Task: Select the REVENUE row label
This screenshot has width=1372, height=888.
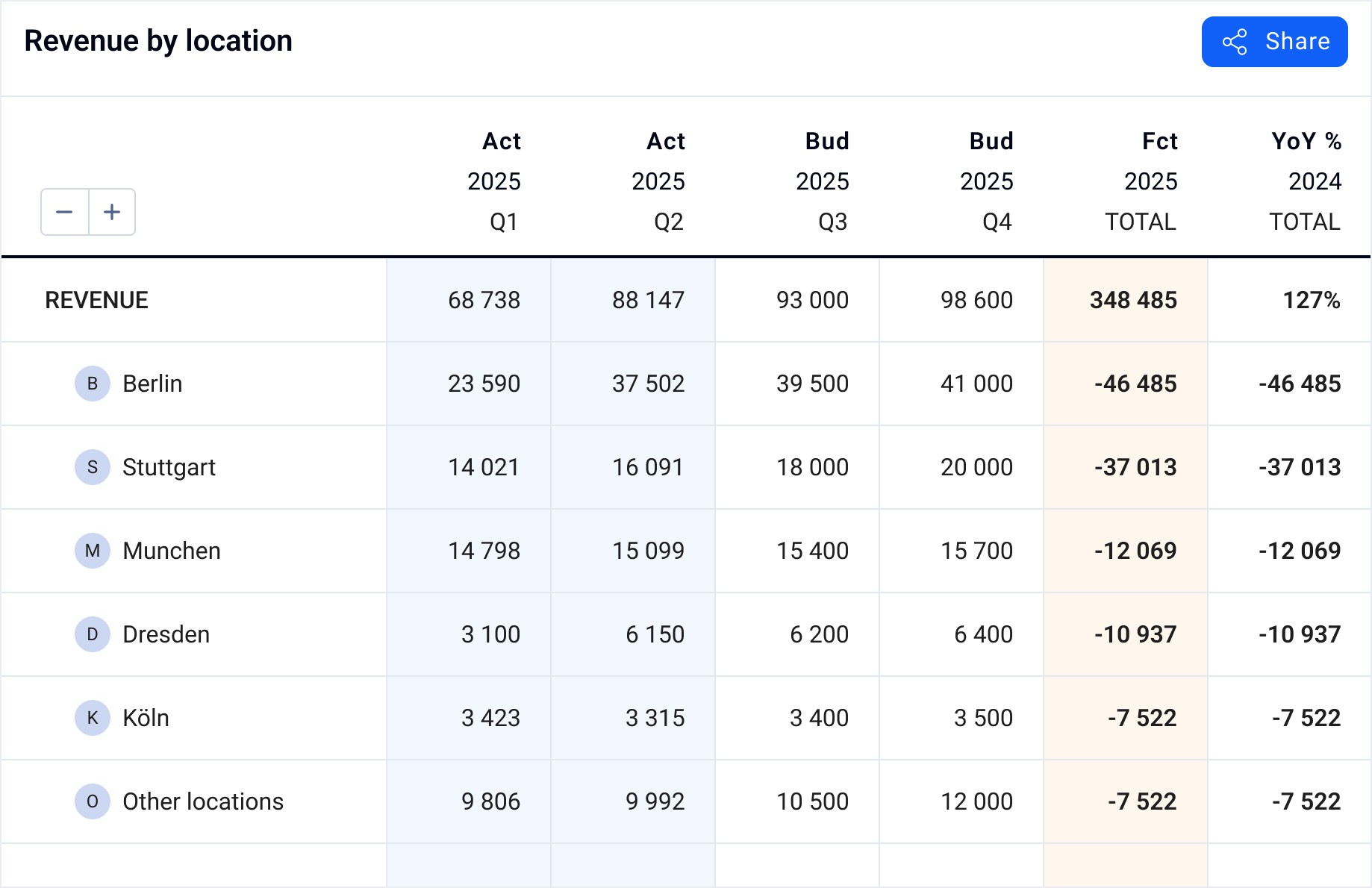Action: 97,300
